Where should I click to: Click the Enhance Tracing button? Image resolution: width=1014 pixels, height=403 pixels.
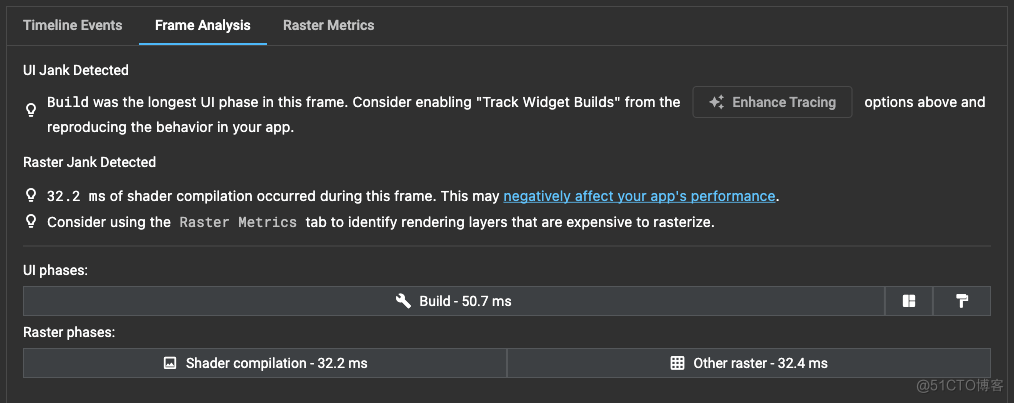(772, 102)
